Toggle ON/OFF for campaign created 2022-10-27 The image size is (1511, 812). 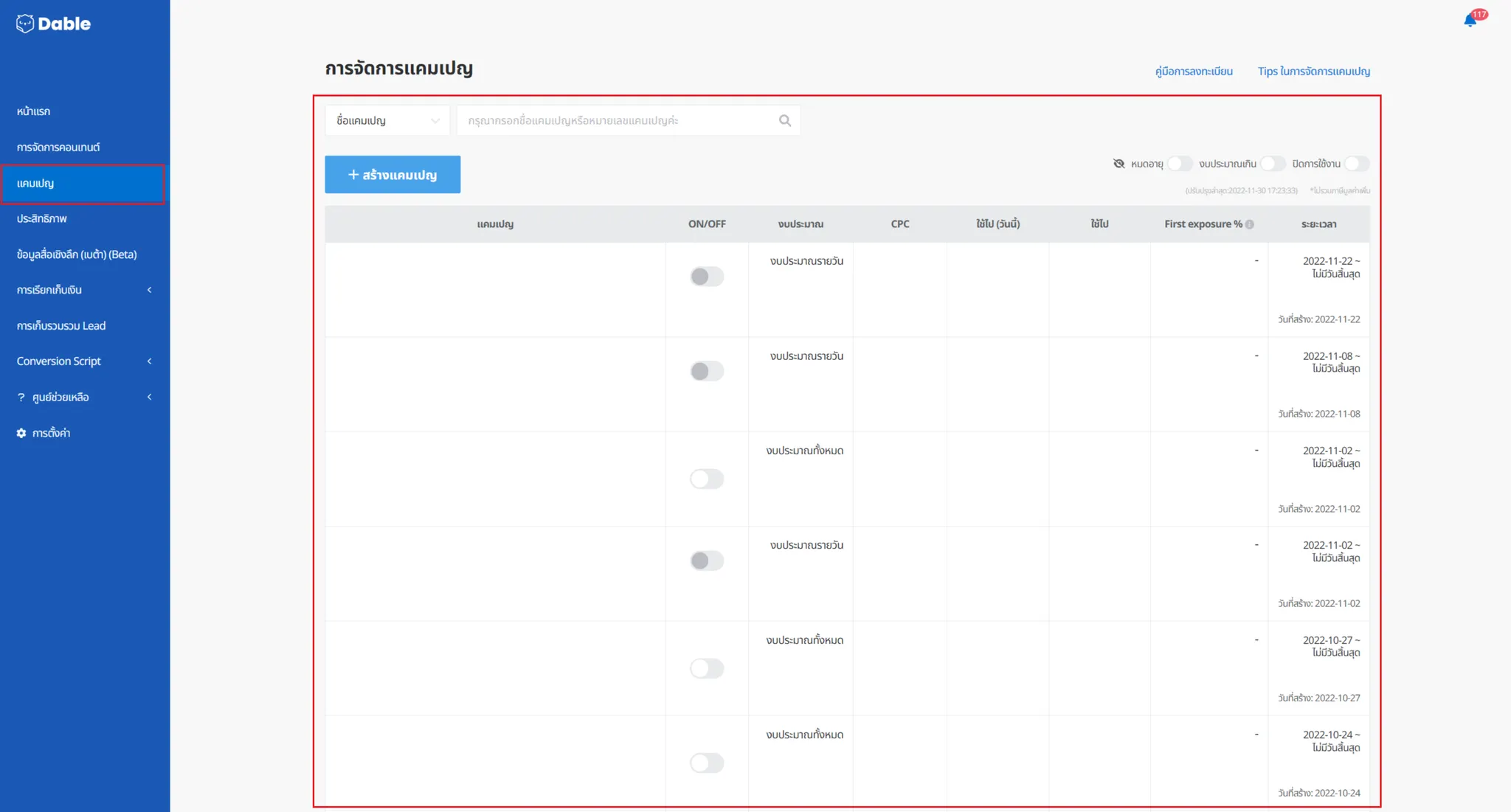pyautogui.click(x=706, y=668)
